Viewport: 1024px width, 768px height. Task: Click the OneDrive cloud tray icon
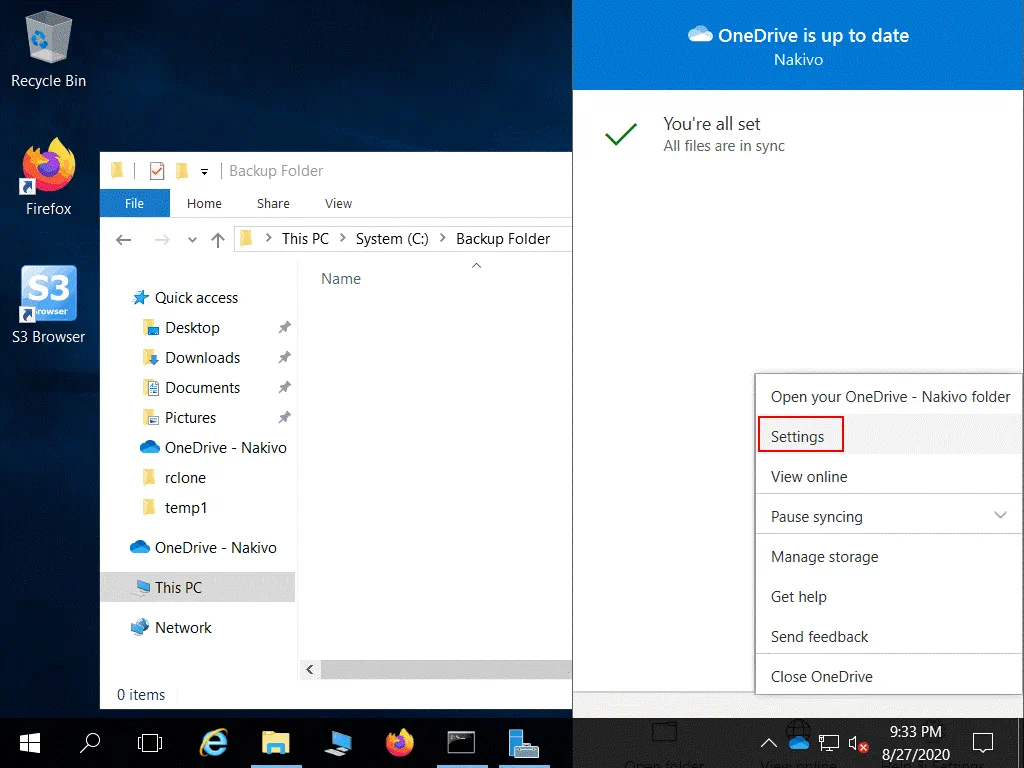tap(798, 742)
